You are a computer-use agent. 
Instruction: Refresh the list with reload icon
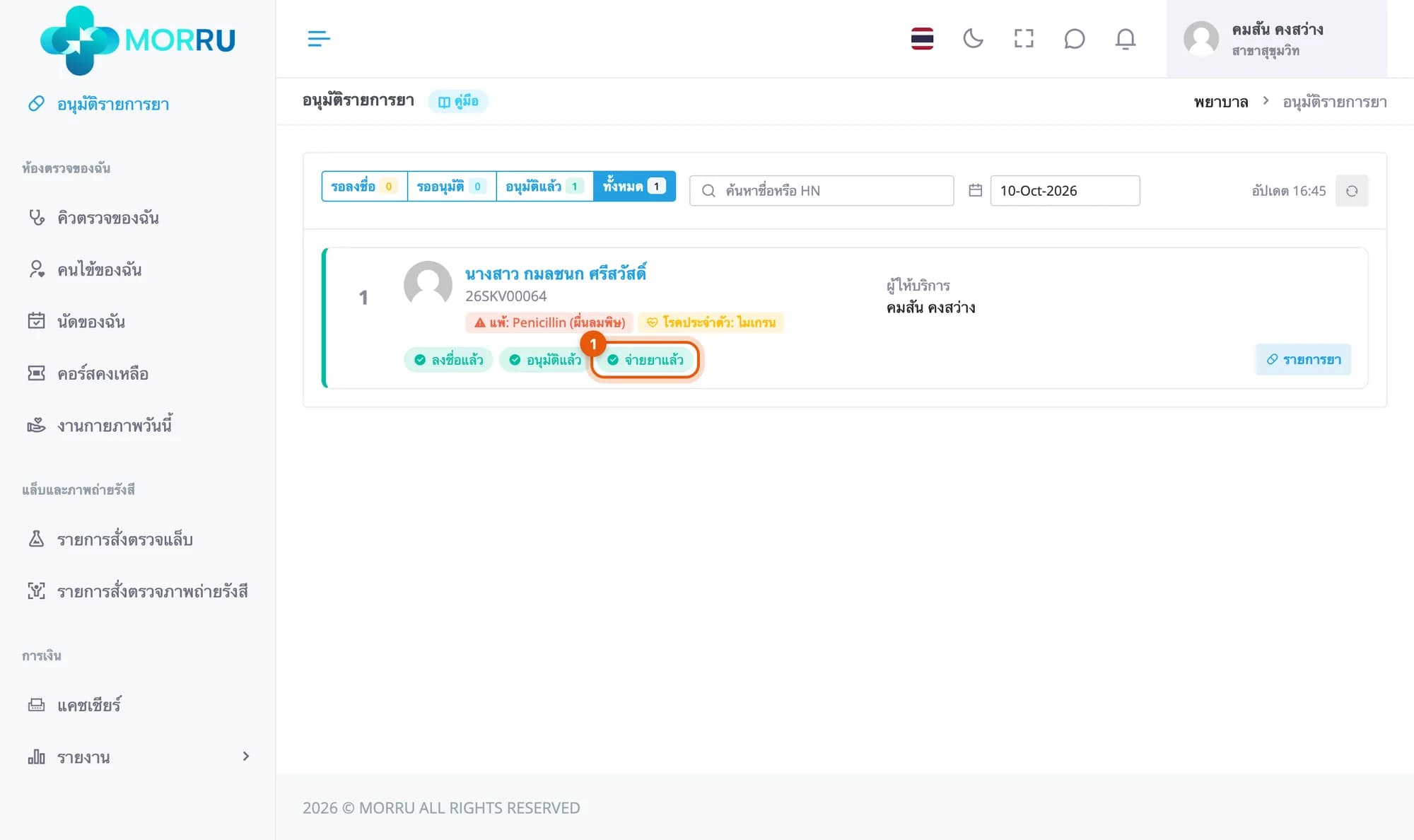(x=1352, y=191)
